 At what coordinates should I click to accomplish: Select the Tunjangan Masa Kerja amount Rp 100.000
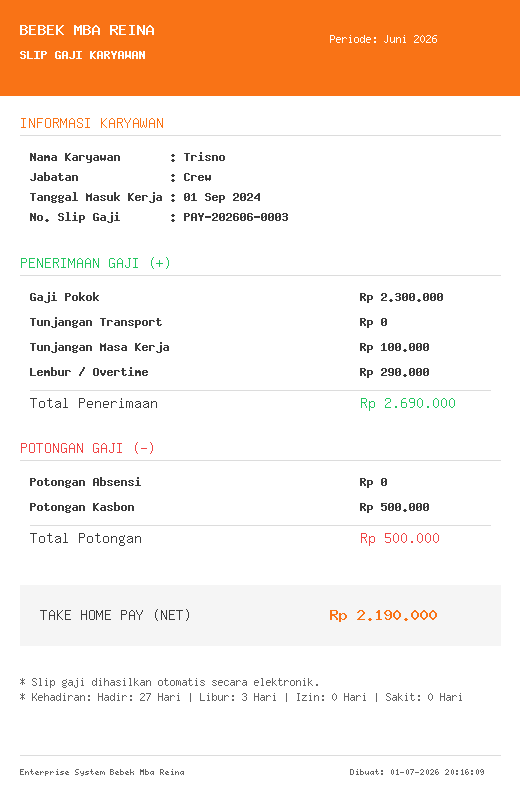394,347
